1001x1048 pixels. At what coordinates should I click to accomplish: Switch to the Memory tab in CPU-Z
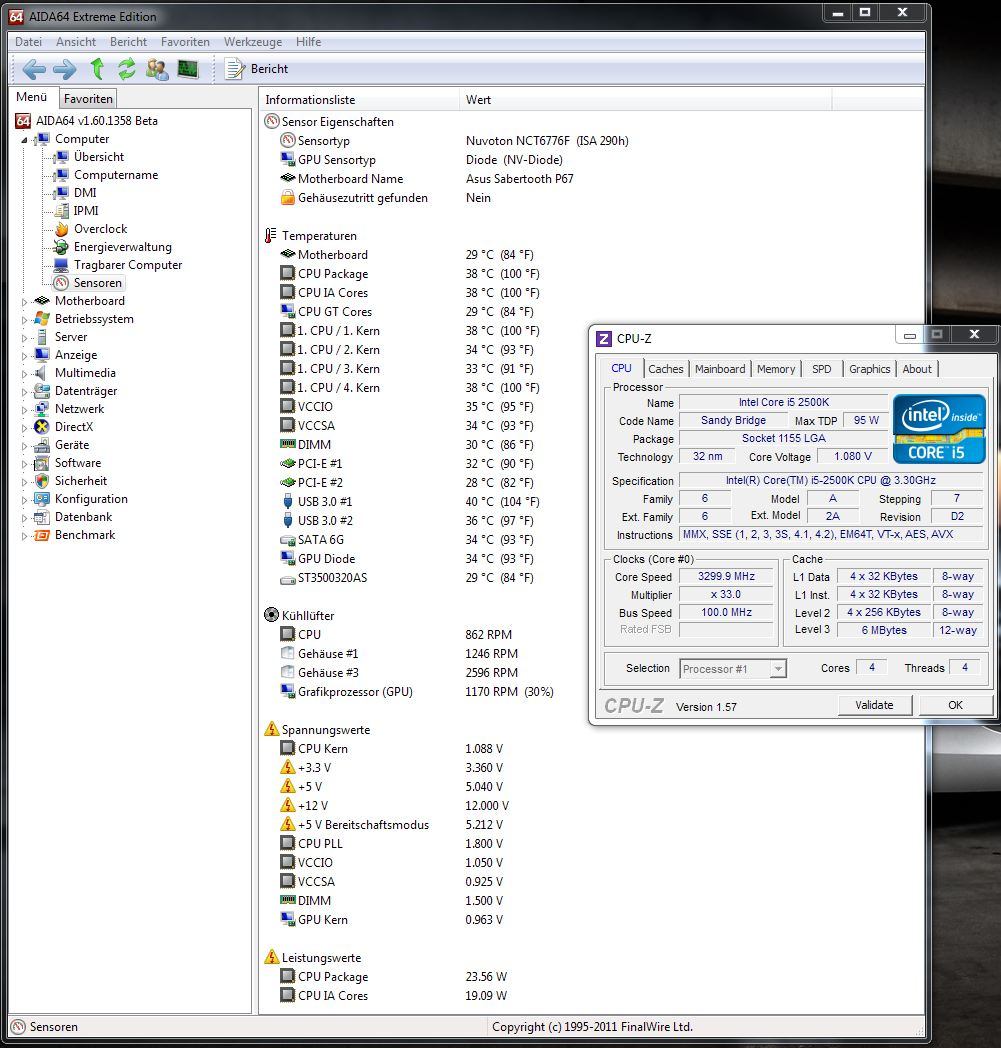tap(776, 369)
